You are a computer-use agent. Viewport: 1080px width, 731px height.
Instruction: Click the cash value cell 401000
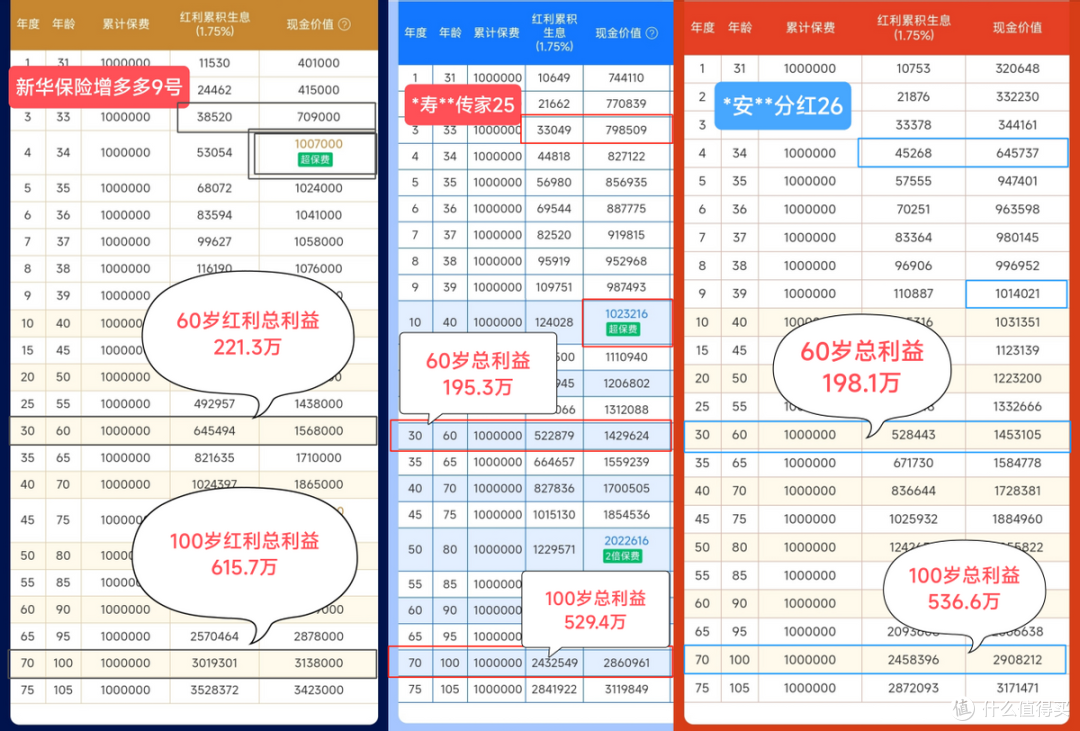[x=318, y=63]
